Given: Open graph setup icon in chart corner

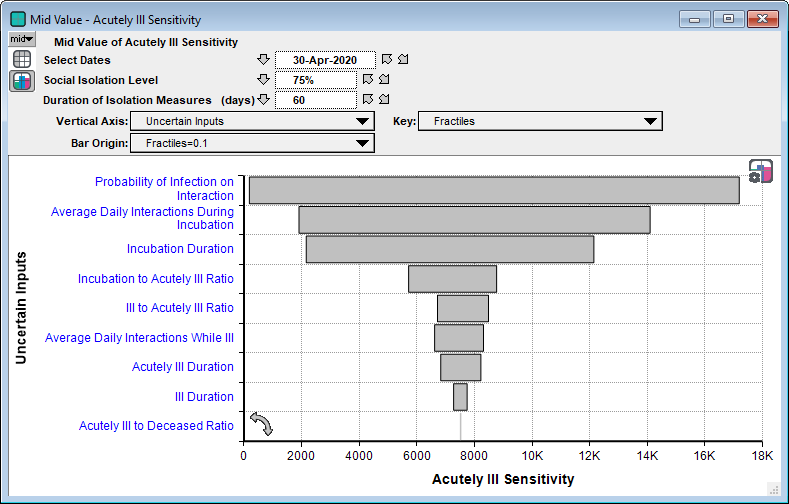Looking at the screenshot, I should pyautogui.click(x=760, y=172).
